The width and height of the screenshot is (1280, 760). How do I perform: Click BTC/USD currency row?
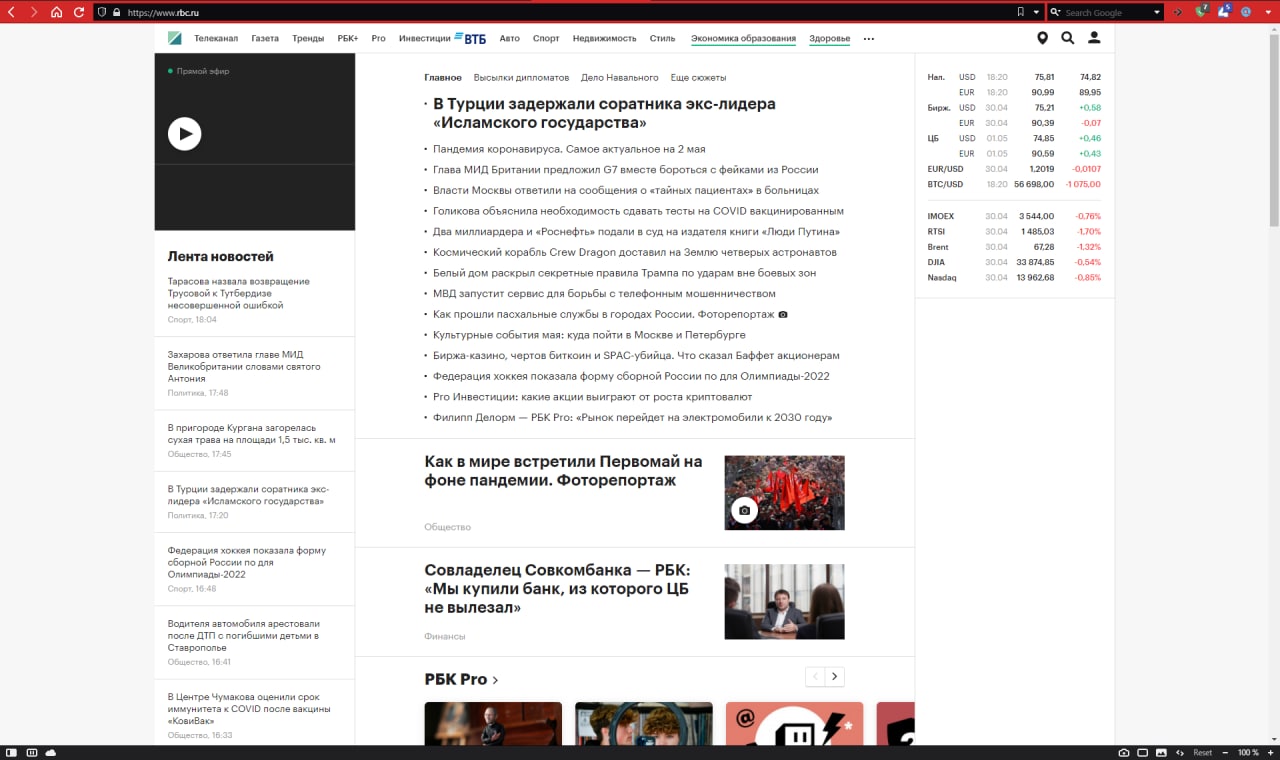[1014, 184]
